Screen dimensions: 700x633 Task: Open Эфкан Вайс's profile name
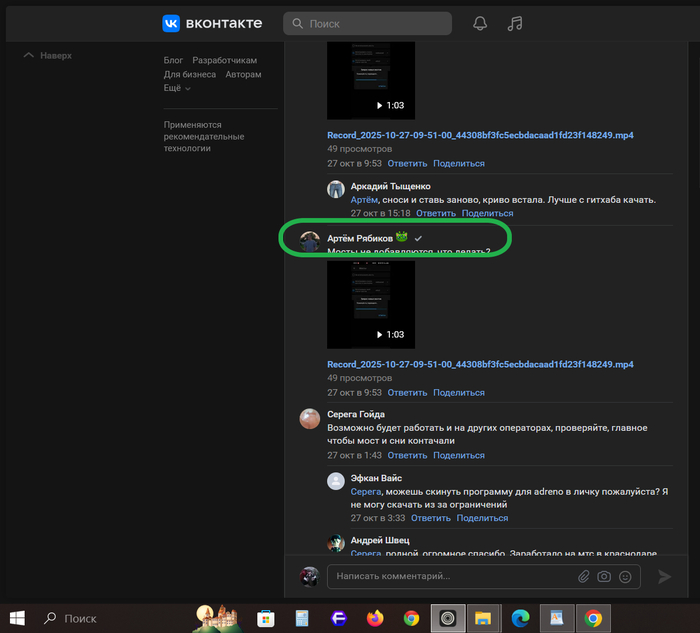pos(378,479)
